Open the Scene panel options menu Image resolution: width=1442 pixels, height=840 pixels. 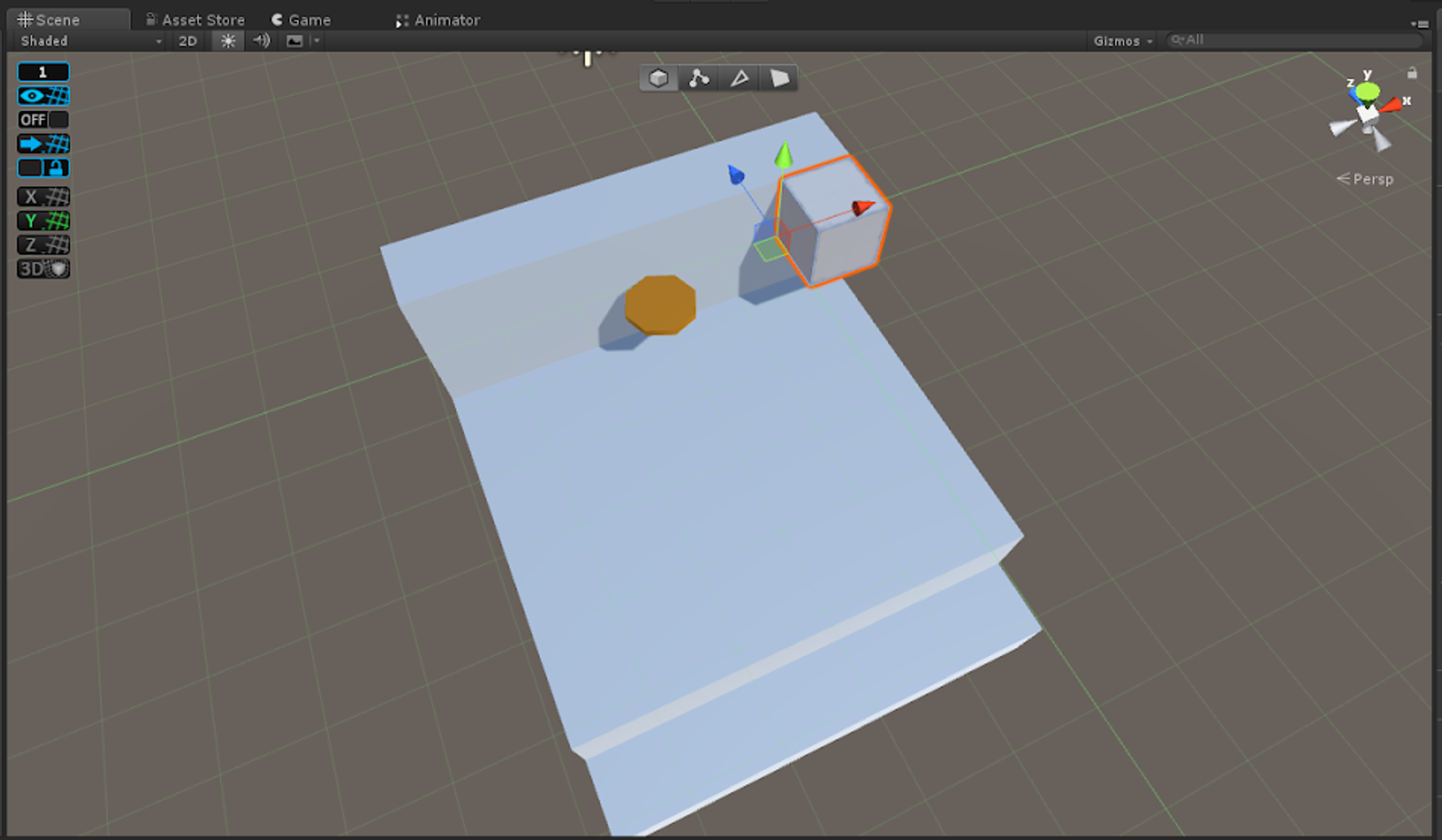[1419, 23]
